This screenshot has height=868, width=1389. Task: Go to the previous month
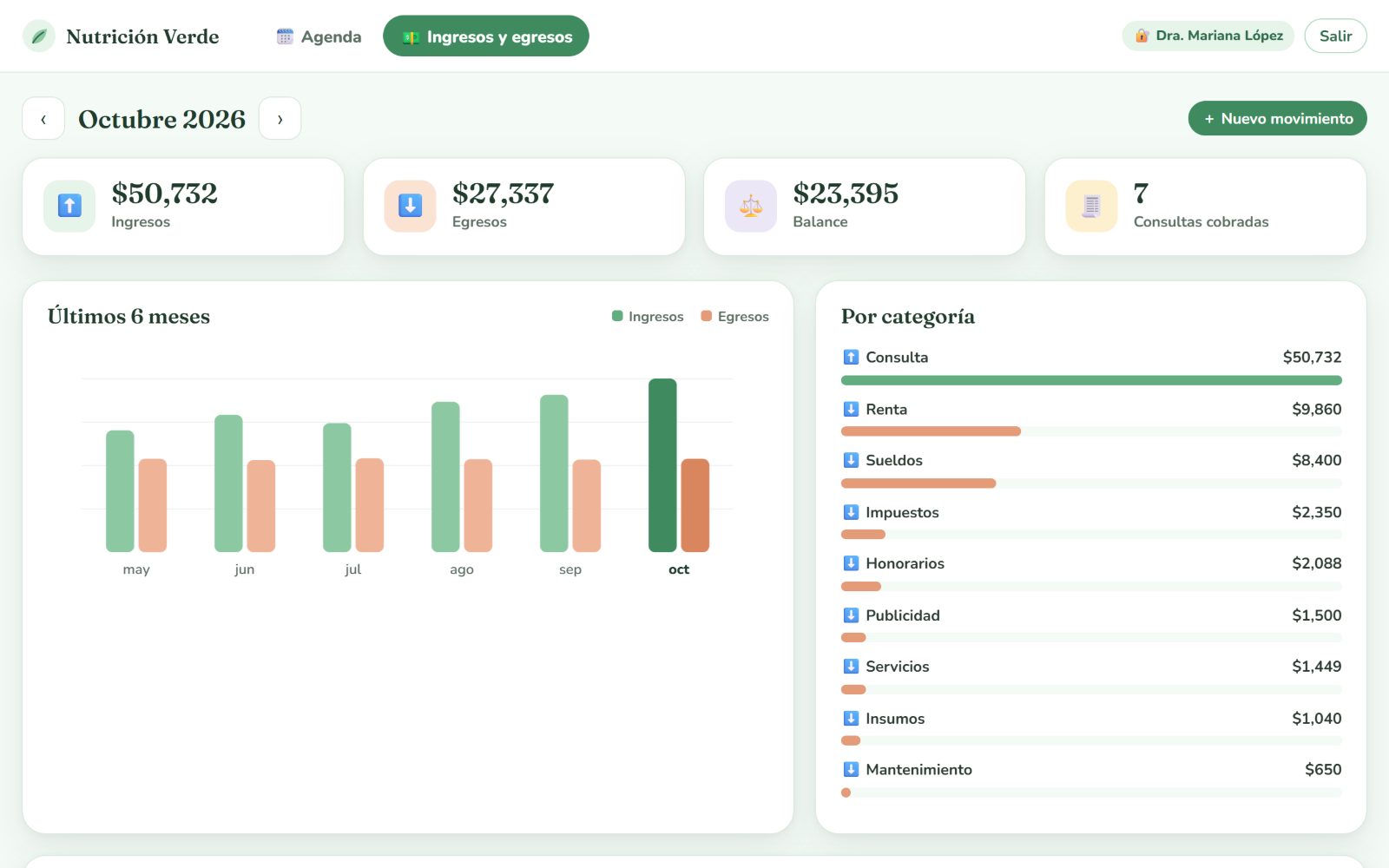pos(43,118)
